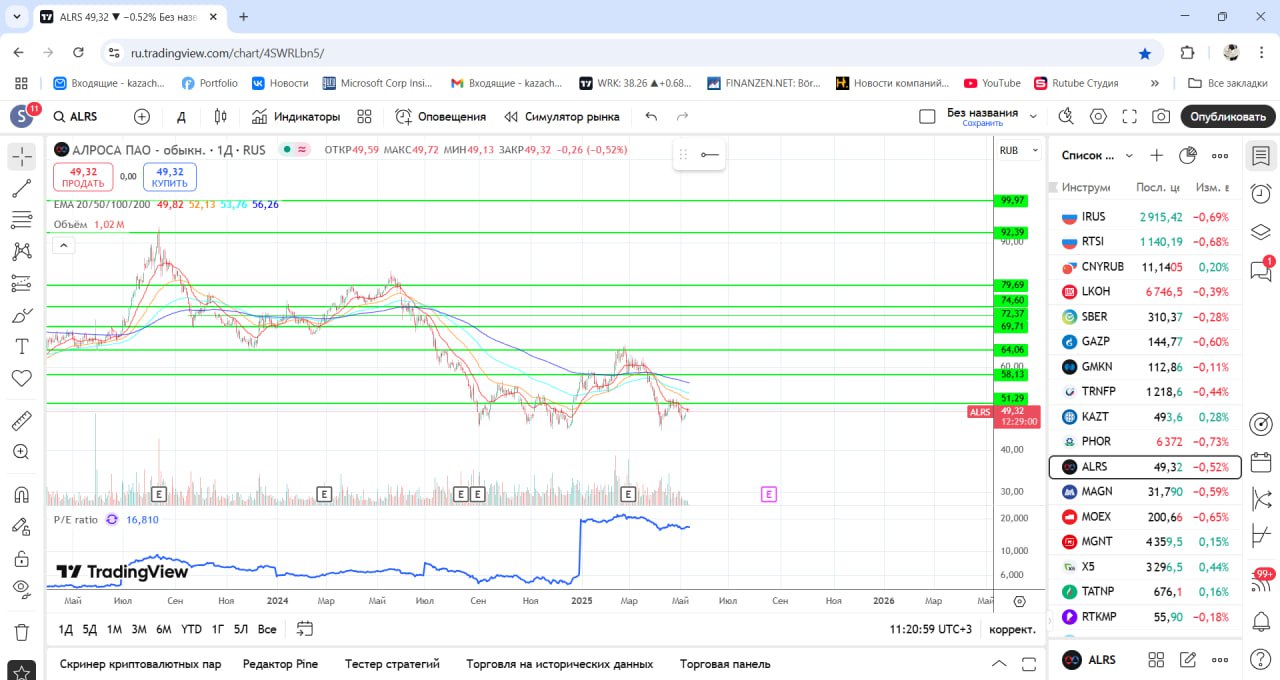Select the Text annotation tool

(x=22, y=347)
